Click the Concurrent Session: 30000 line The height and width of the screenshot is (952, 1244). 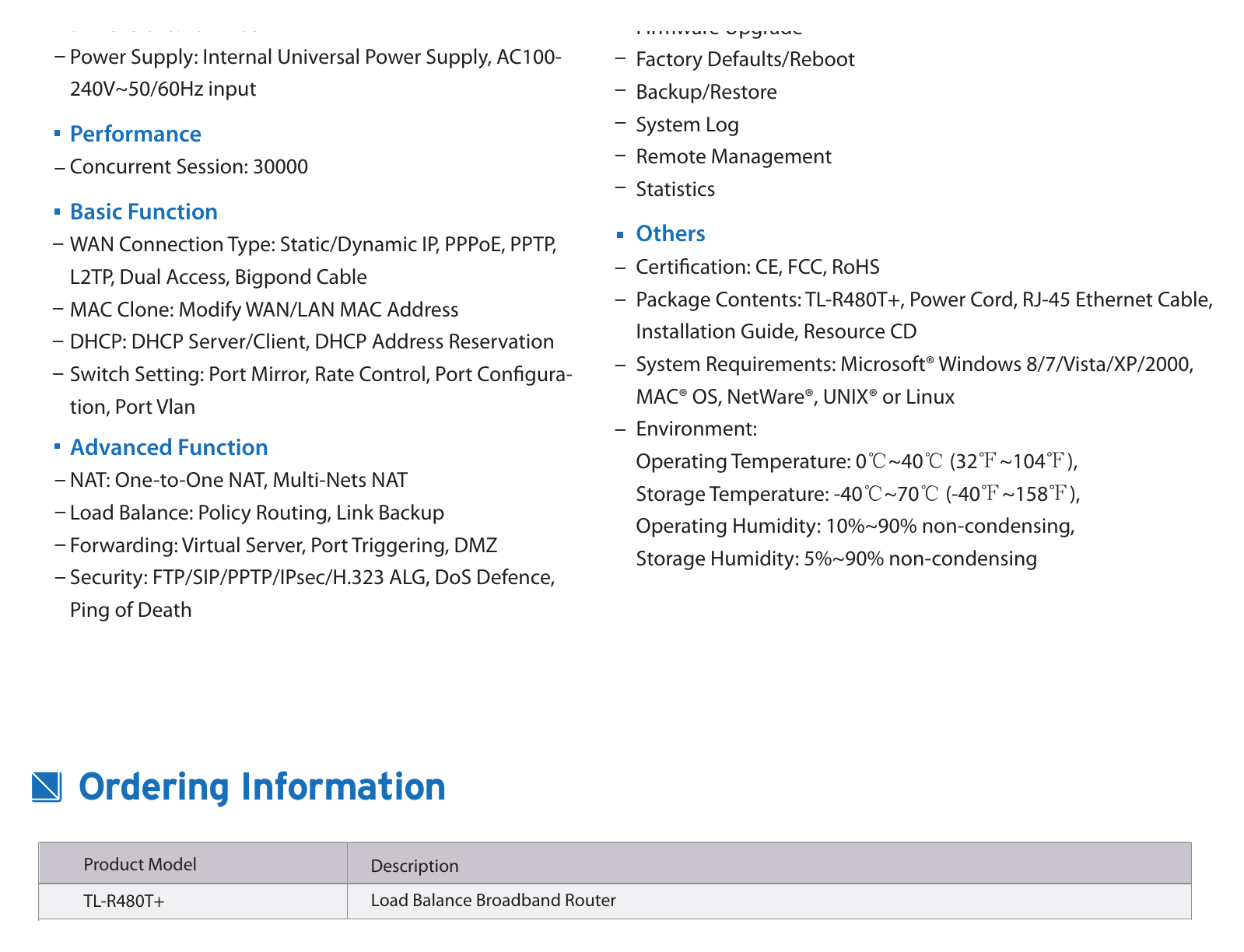pyautogui.click(x=189, y=166)
